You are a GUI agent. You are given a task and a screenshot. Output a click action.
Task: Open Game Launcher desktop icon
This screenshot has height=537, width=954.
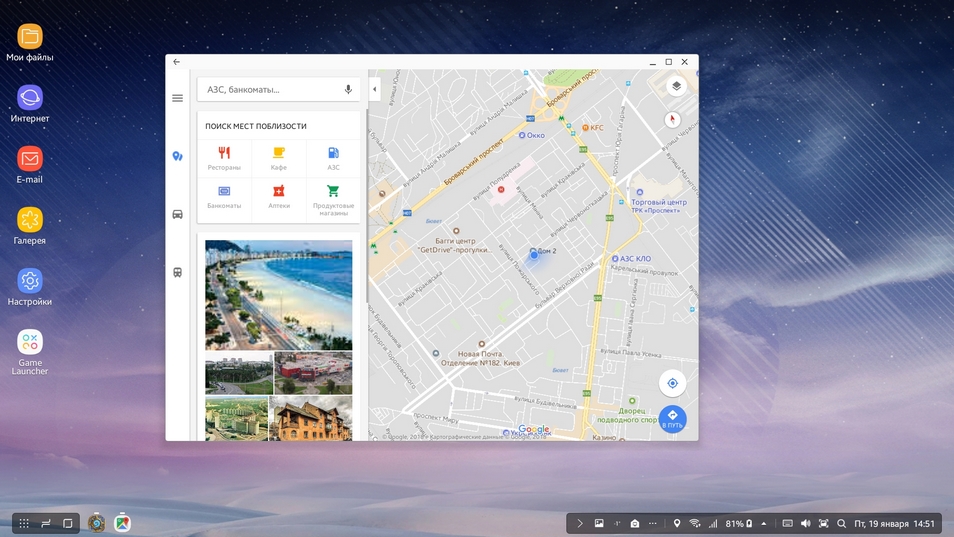click(x=29, y=352)
